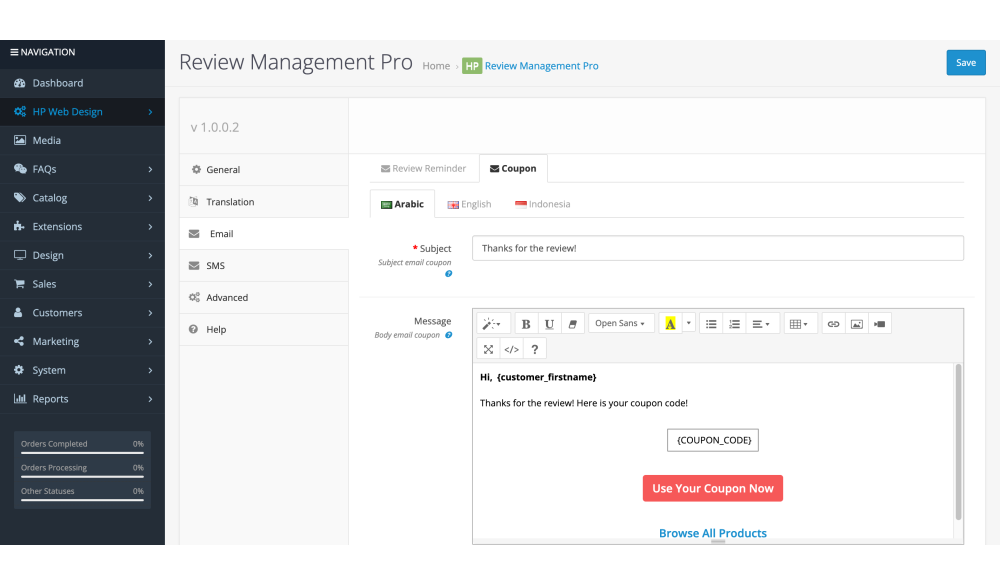Image resolution: width=1000 pixels, height=585 pixels.
Task: Switch to the Review Reminder tab
Action: (423, 169)
